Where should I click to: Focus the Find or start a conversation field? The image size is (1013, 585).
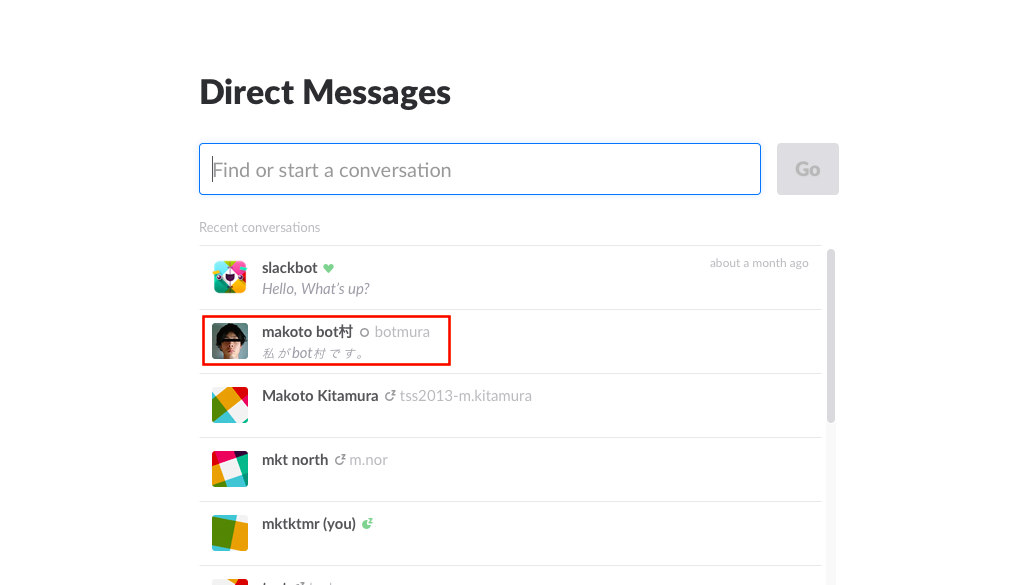coord(480,169)
